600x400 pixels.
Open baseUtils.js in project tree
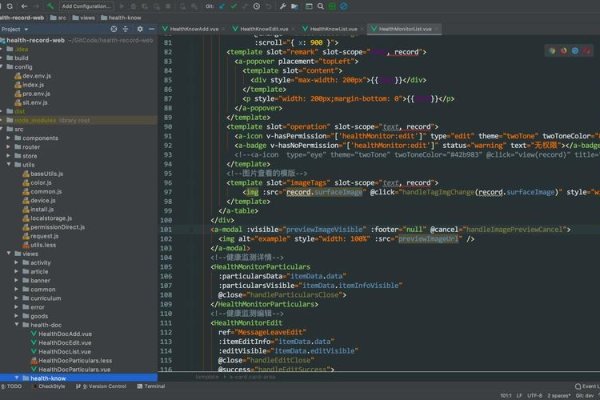[x=47, y=173]
